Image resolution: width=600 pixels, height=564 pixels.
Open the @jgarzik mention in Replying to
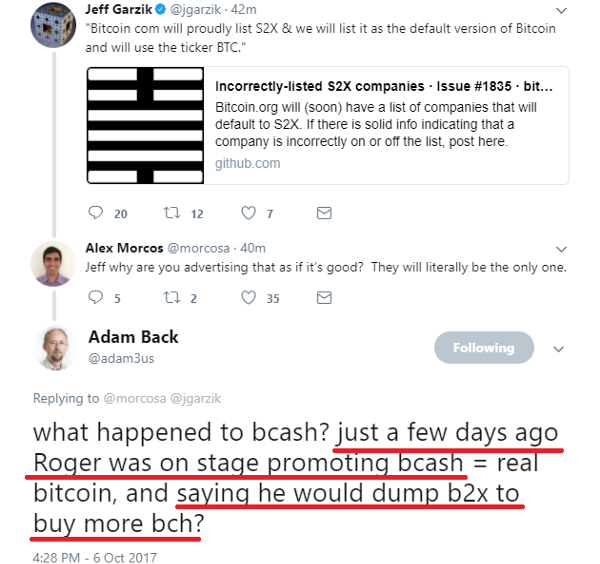[x=195, y=398]
